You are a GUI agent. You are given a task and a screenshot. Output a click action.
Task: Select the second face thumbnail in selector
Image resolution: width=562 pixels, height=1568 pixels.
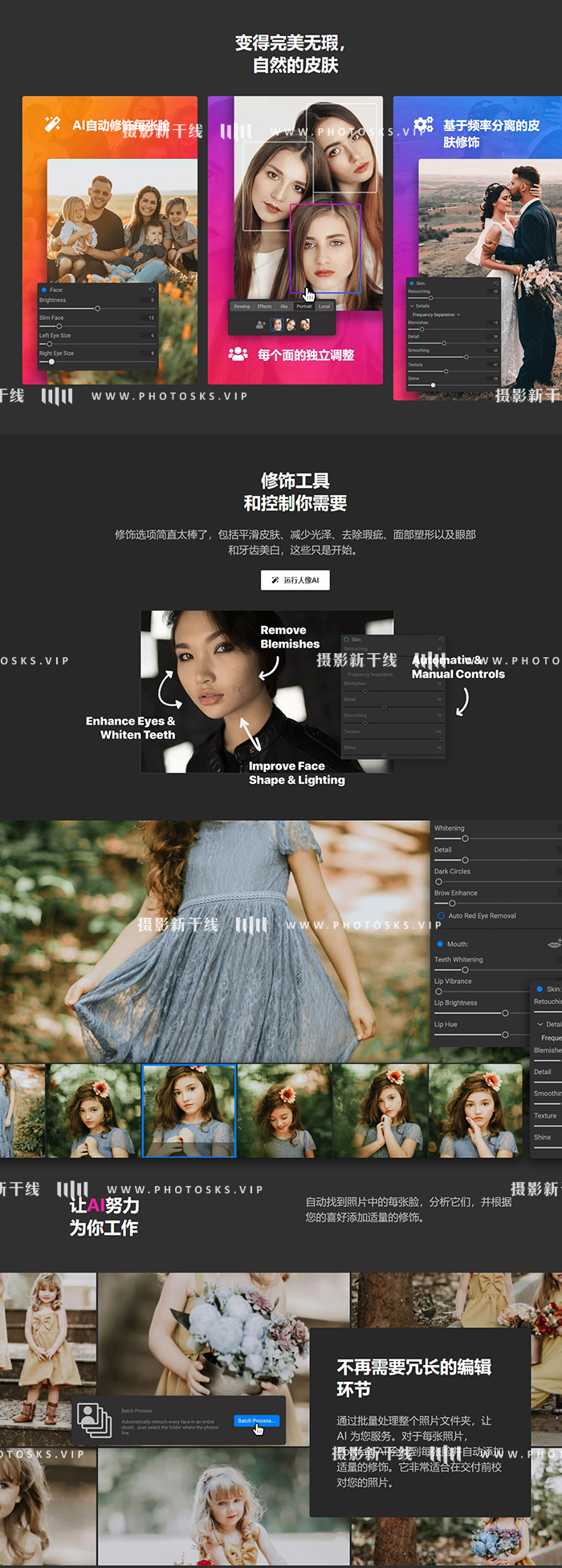coord(291,325)
